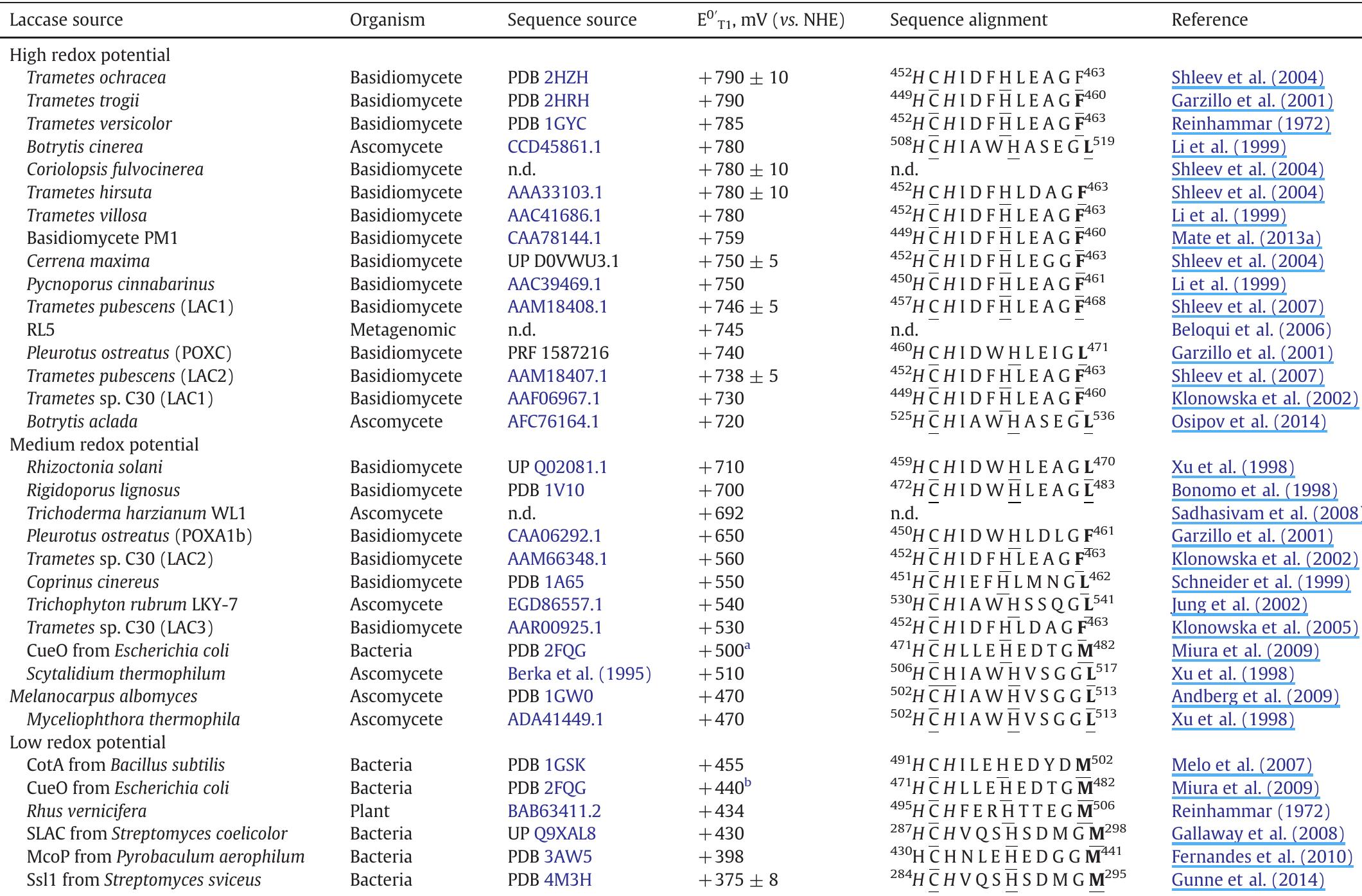Open Schneider et al. (1999) citation
The width and height of the screenshot is (1362, 896).
(1260, 582)
